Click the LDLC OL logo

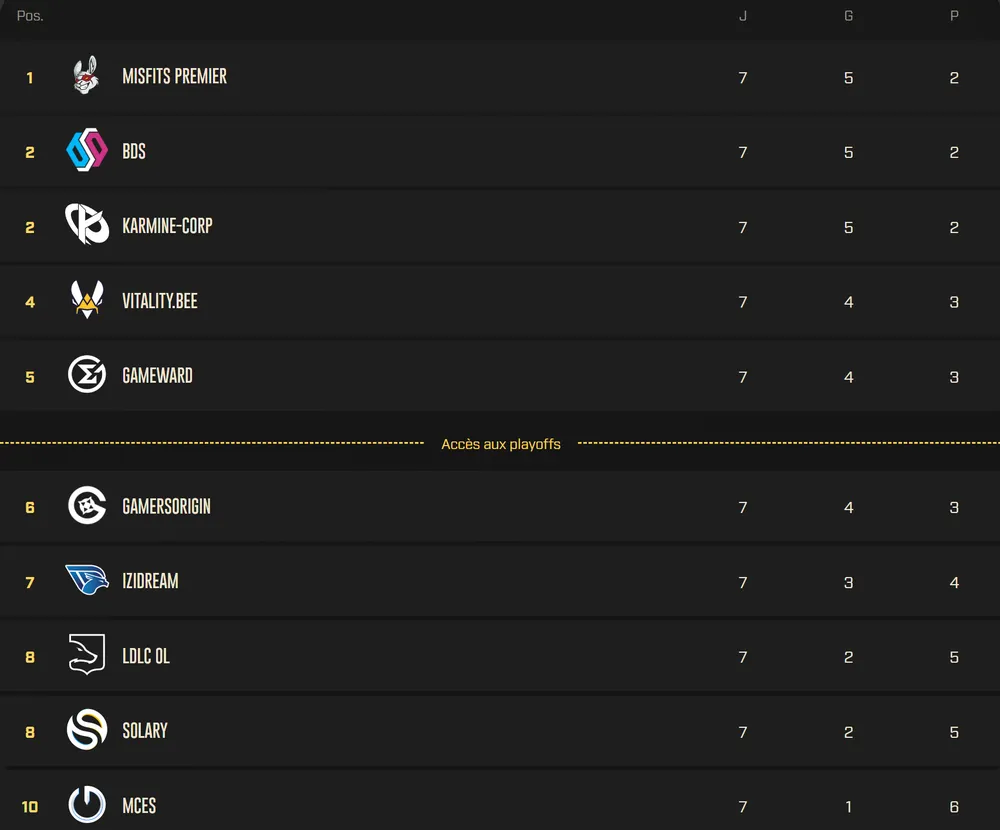pos(87,655)
